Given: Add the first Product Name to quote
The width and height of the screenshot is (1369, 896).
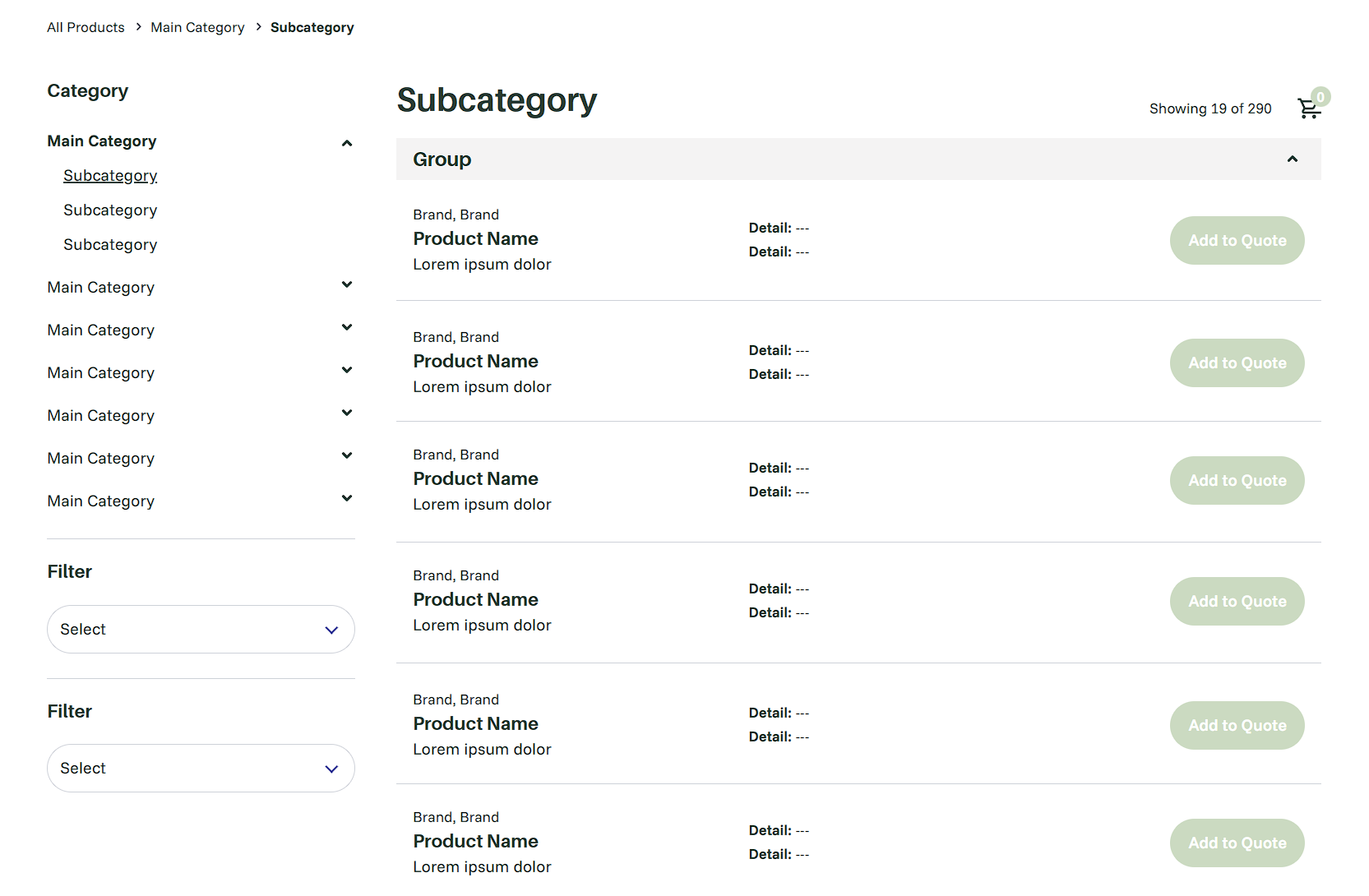Looking at the screenshot, I should coord(1237,240).
